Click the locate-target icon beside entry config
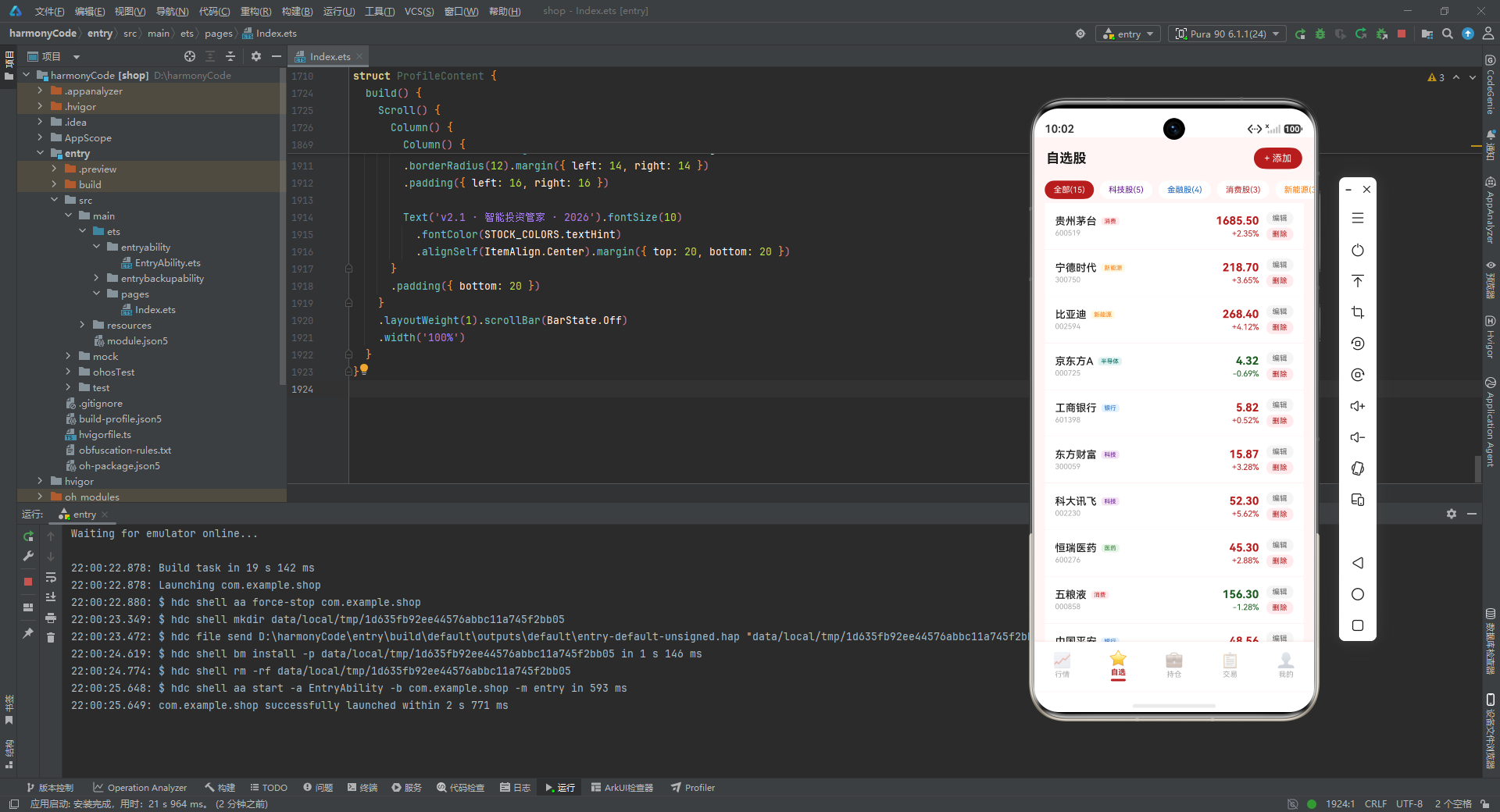 (1080, 34)
